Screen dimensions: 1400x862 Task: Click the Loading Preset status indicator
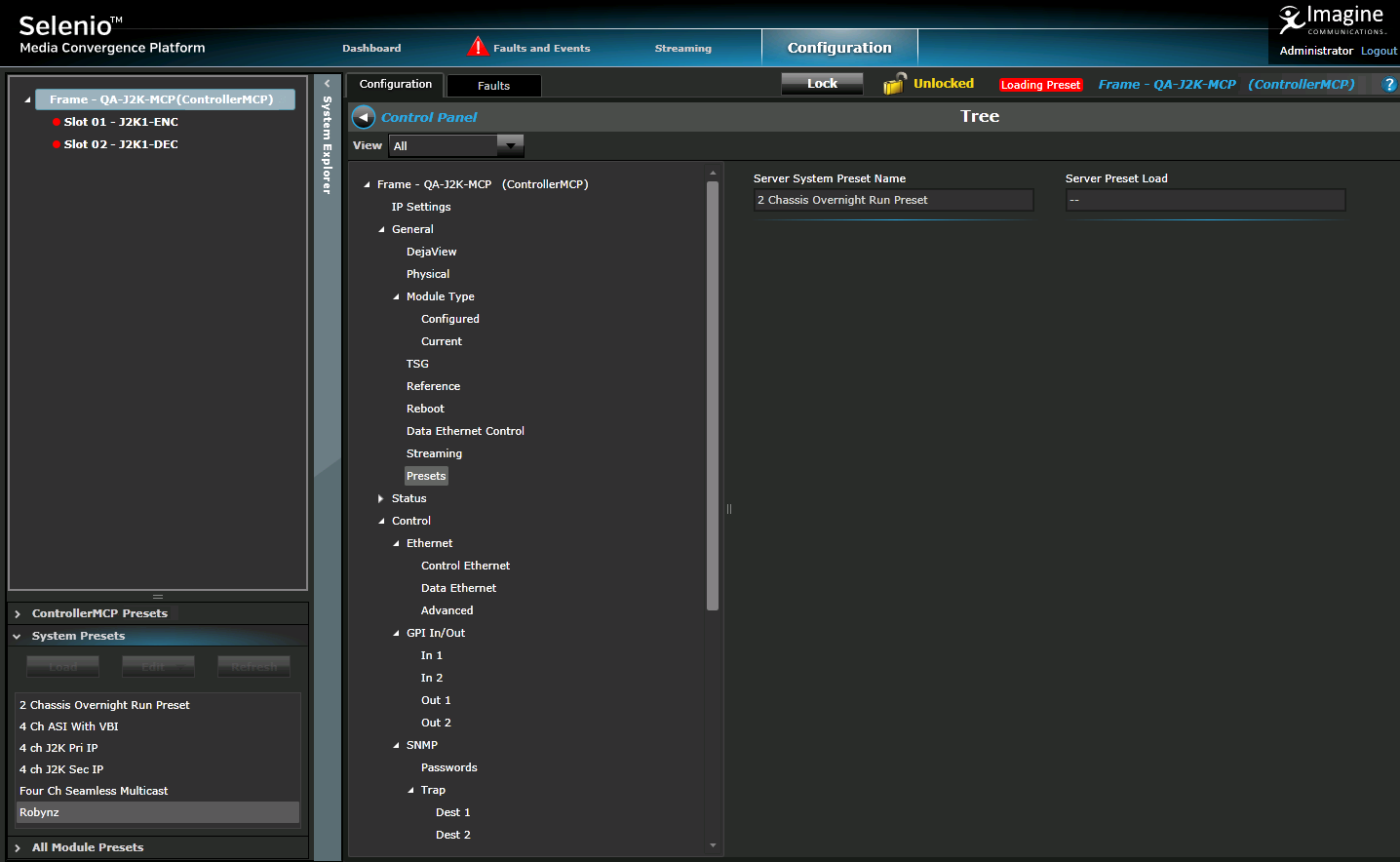[x=1041, y=85]
